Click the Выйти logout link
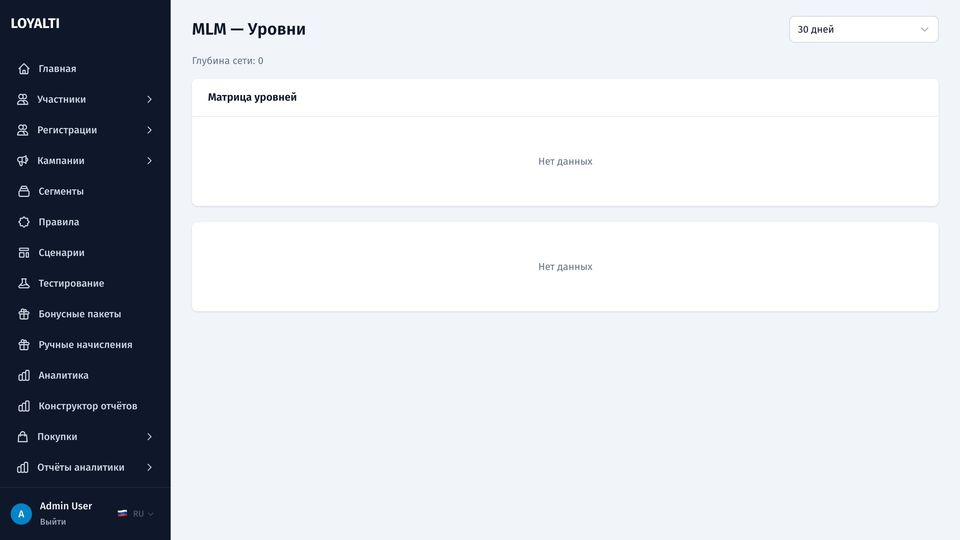Image resolution: width=960 pixels, height=540 pixels. [53, 522]
